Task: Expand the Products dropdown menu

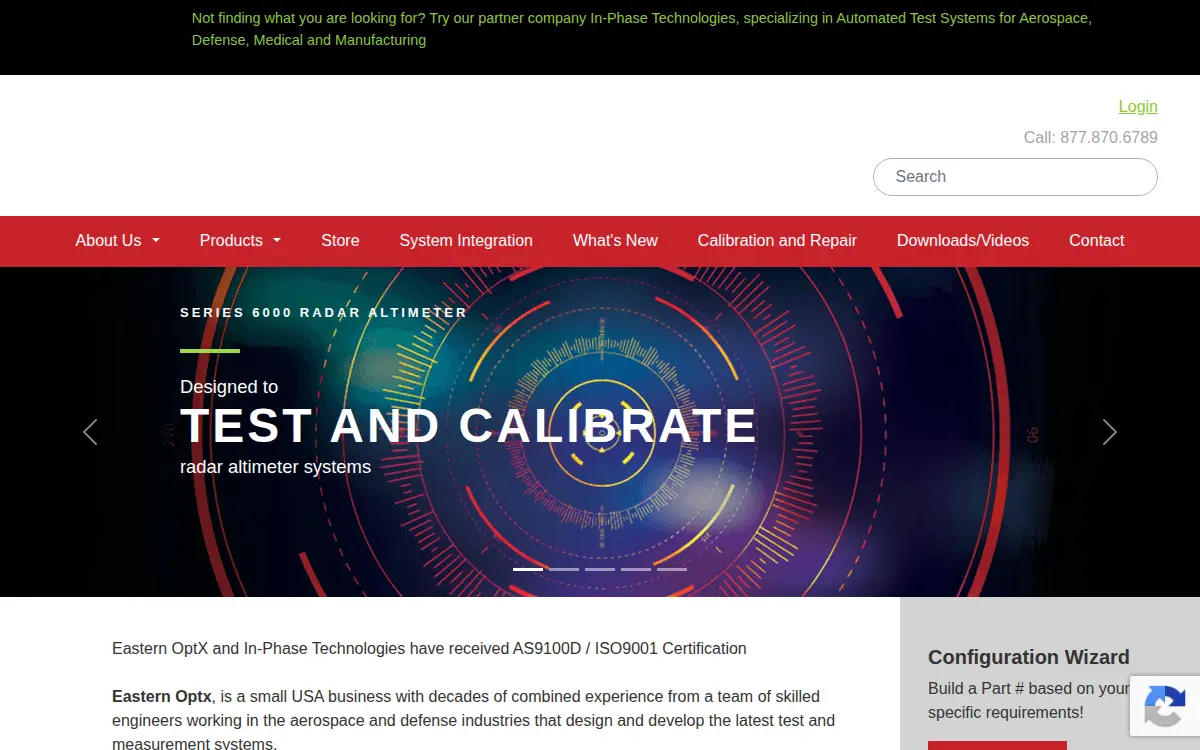Action: click(x=240, y=241)
